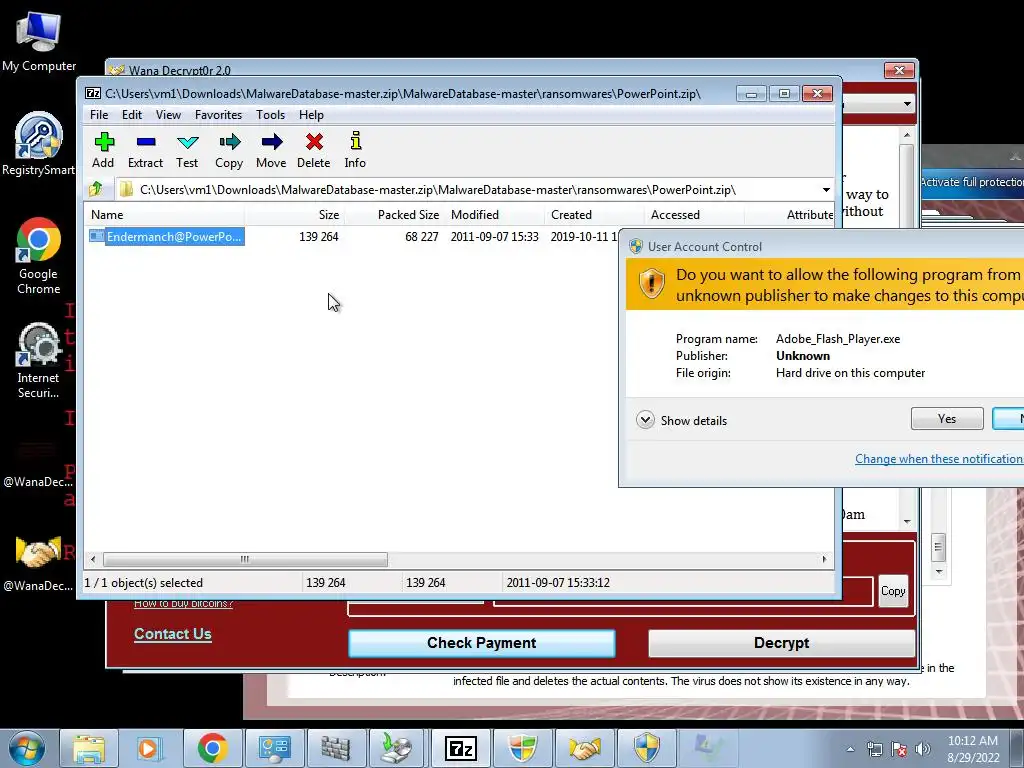Viewport: 1024px width, 768px height.
Task: Open Google Chrome desktop shortcut
Action: [x=39, y=256]
